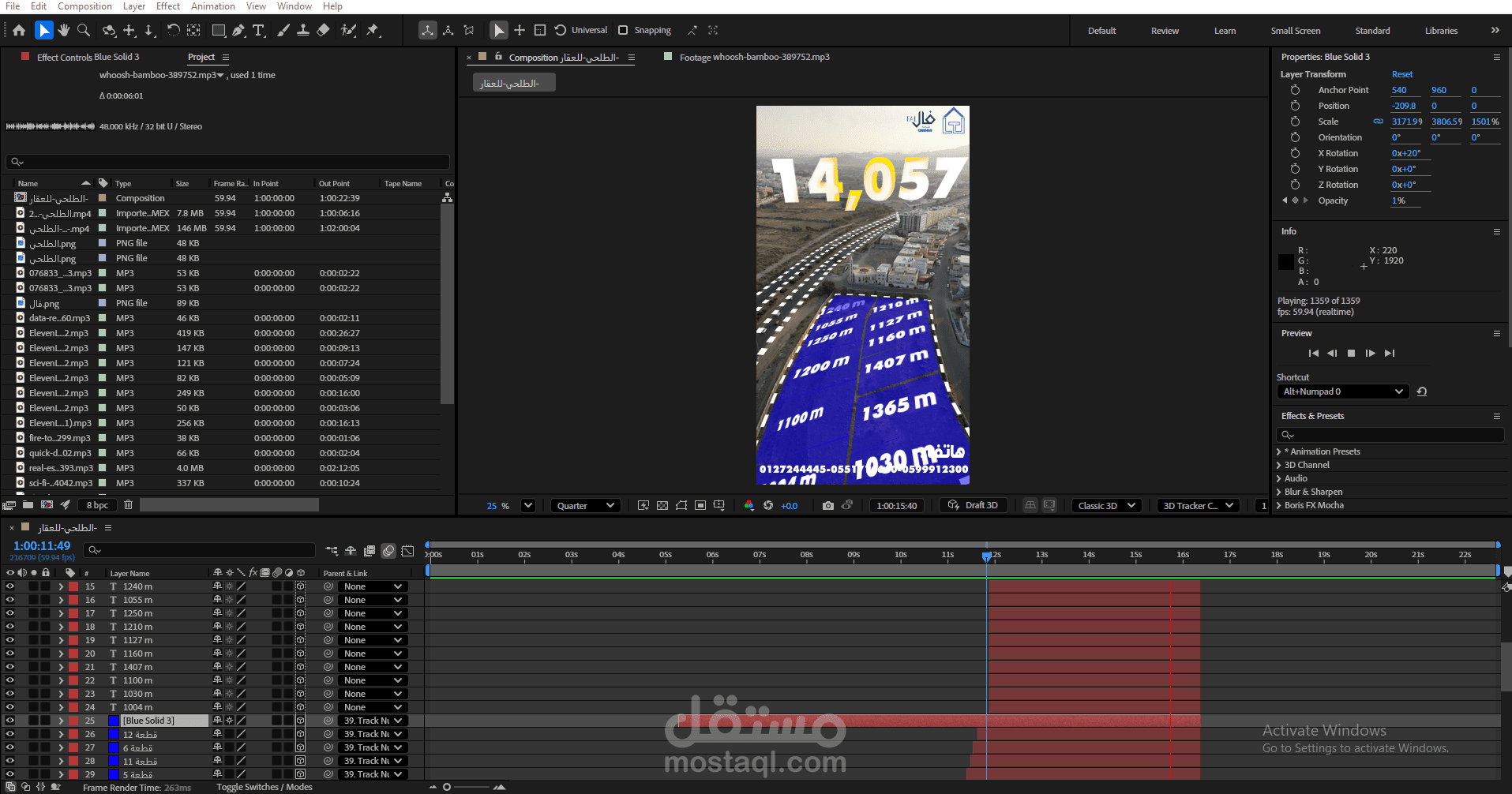Click the Effects & Presets search field
This screenshot has width=1512, height=794.
(1390, 435)
